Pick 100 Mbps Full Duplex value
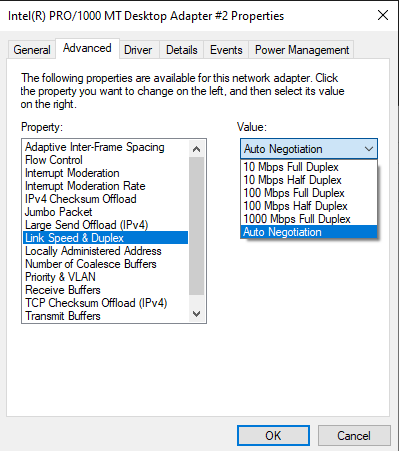The width and height of the screenshot is (399, 451). coord(309,193)
